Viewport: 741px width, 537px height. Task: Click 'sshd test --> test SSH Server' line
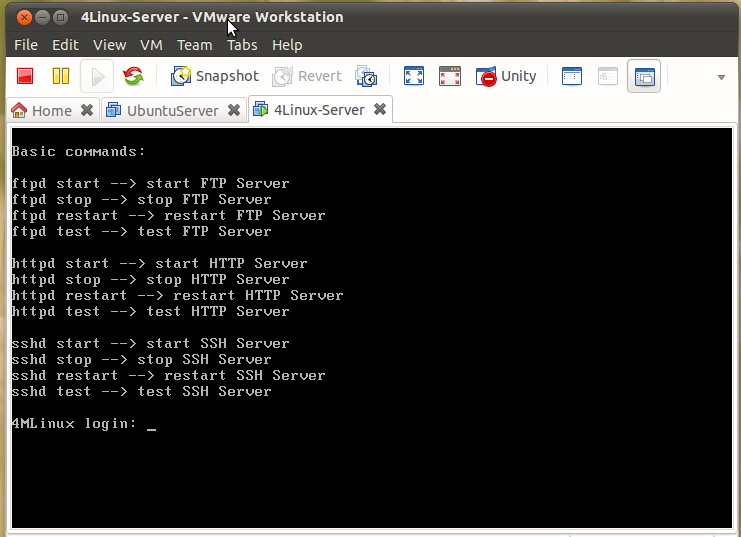[x=141, y=391]
